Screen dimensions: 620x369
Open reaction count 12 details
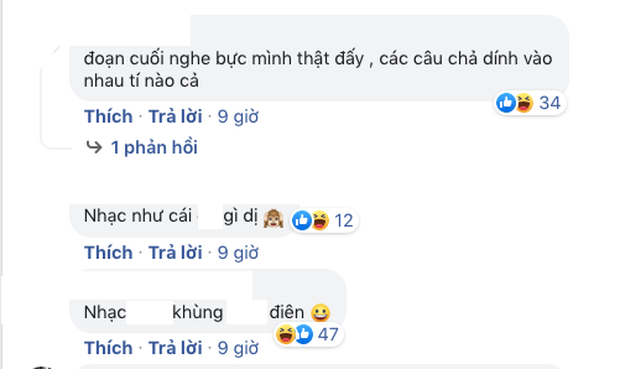tap(343, 220)
